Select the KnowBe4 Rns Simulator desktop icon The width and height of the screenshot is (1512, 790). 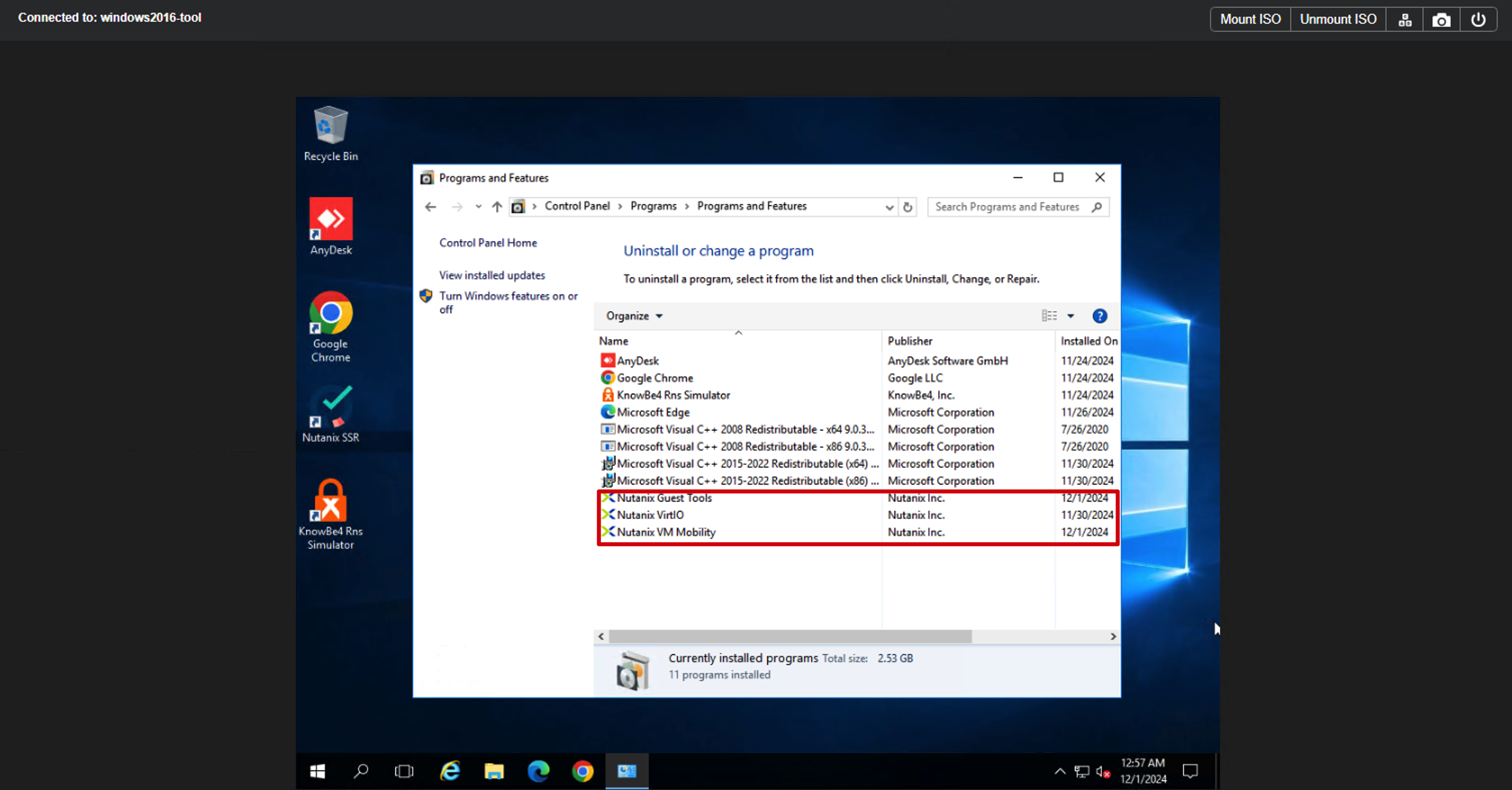click(330, 514)
